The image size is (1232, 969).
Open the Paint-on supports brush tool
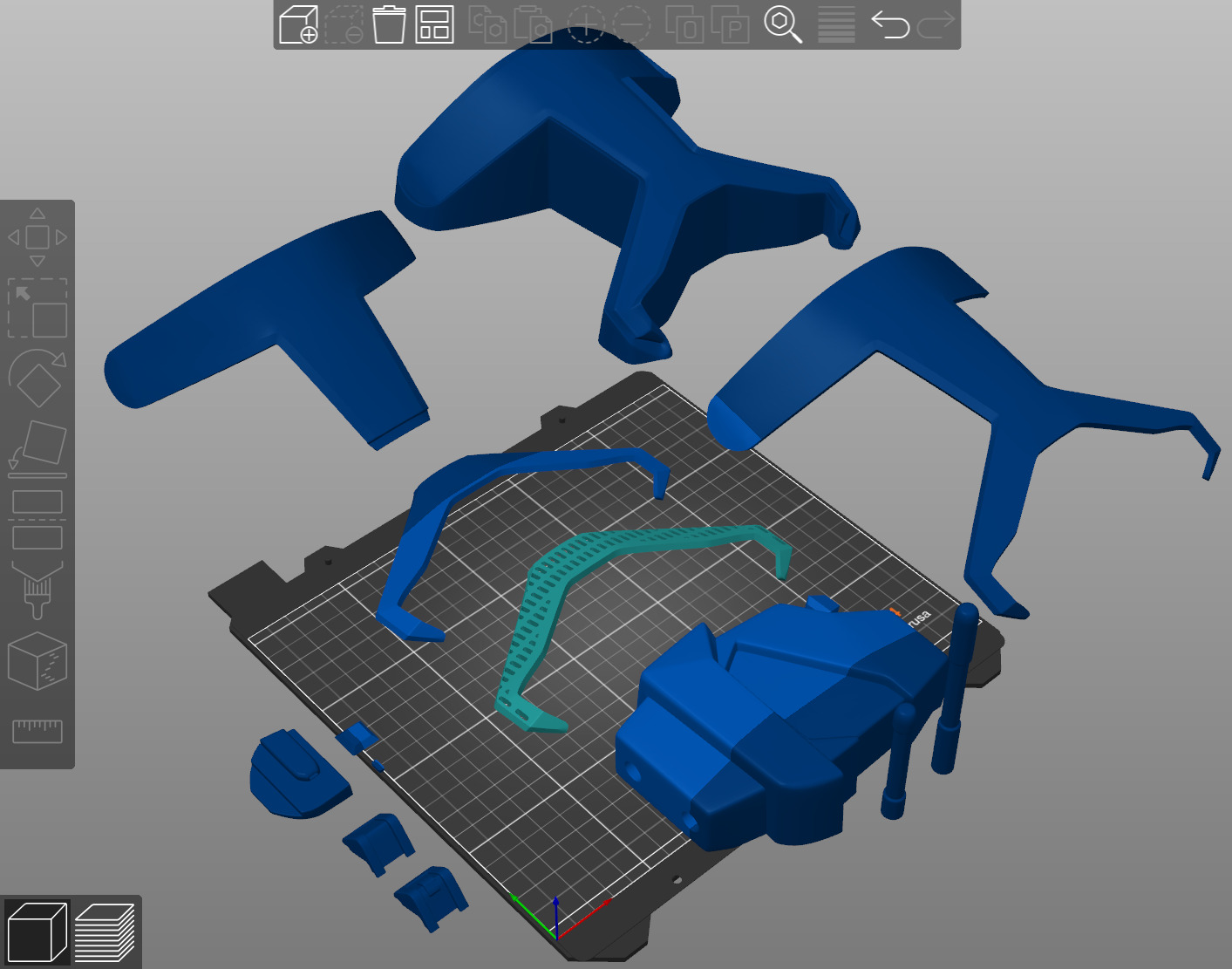[x=37, y=590]
